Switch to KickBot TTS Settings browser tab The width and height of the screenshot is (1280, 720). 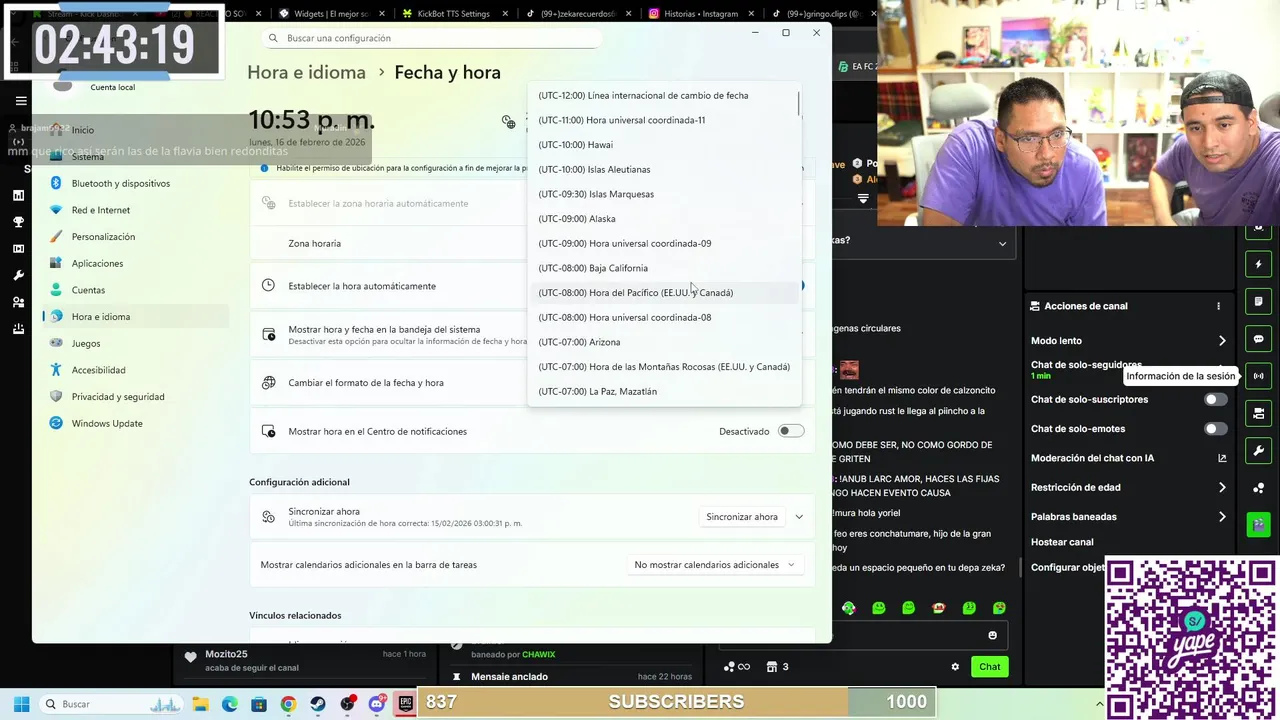tap(454, 14)
